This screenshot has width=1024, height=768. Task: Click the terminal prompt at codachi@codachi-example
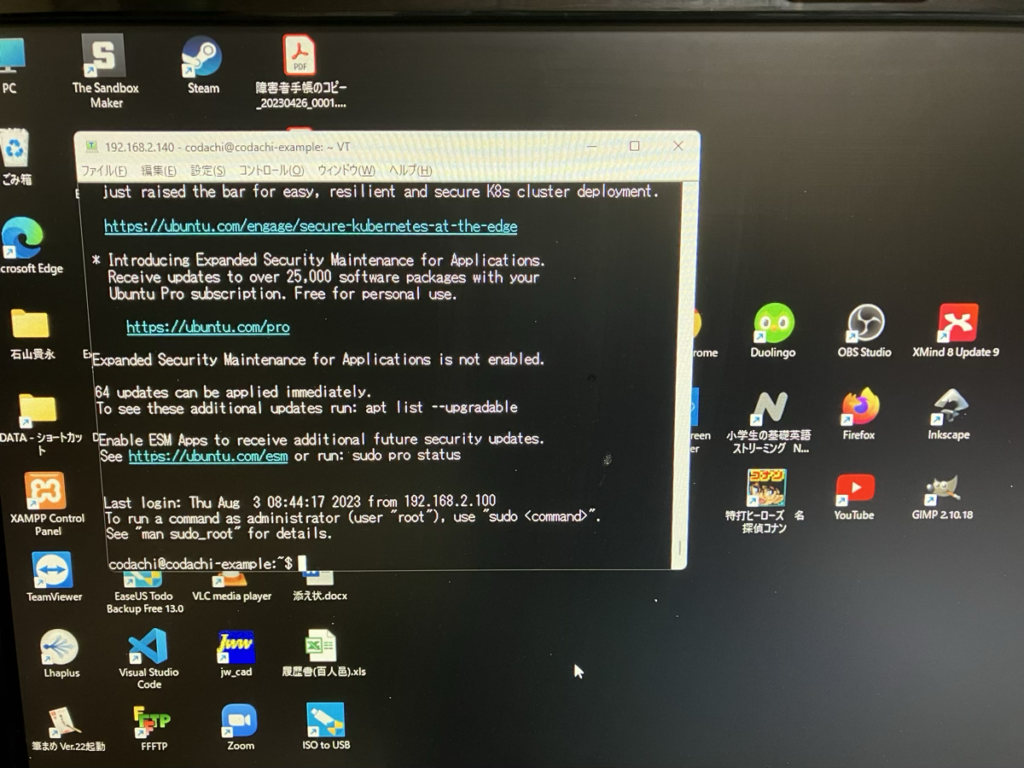click(x=200, y=564)
